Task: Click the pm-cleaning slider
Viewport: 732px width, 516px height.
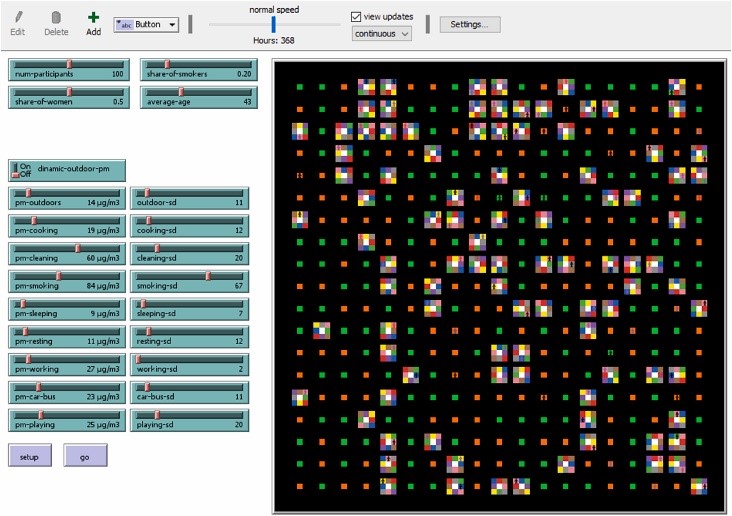Action: click(67, 254)
